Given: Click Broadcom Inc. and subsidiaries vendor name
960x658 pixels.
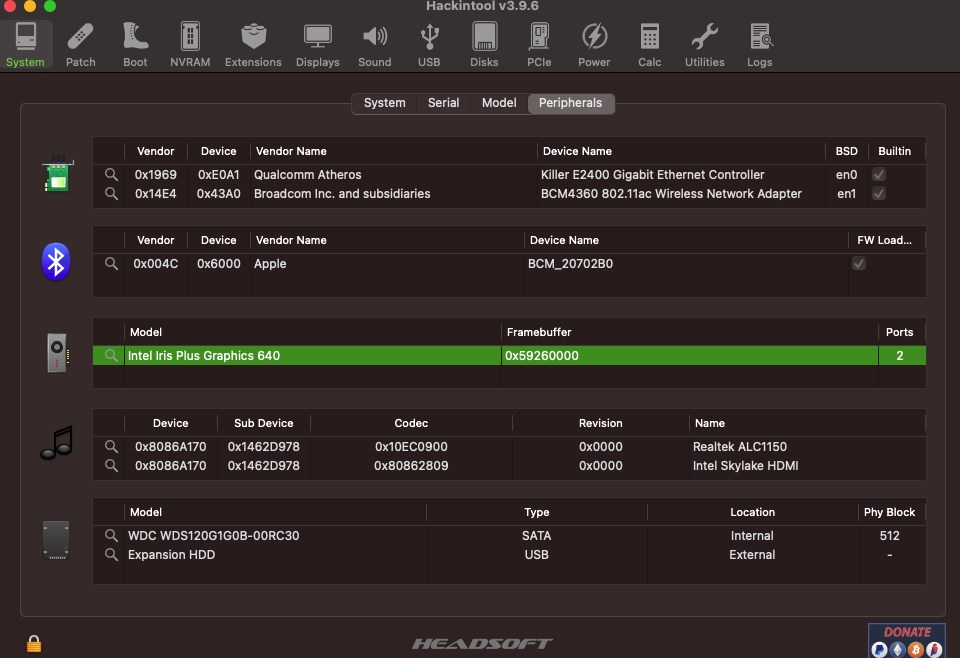Looking at the screenshot, I should (342, 193).
